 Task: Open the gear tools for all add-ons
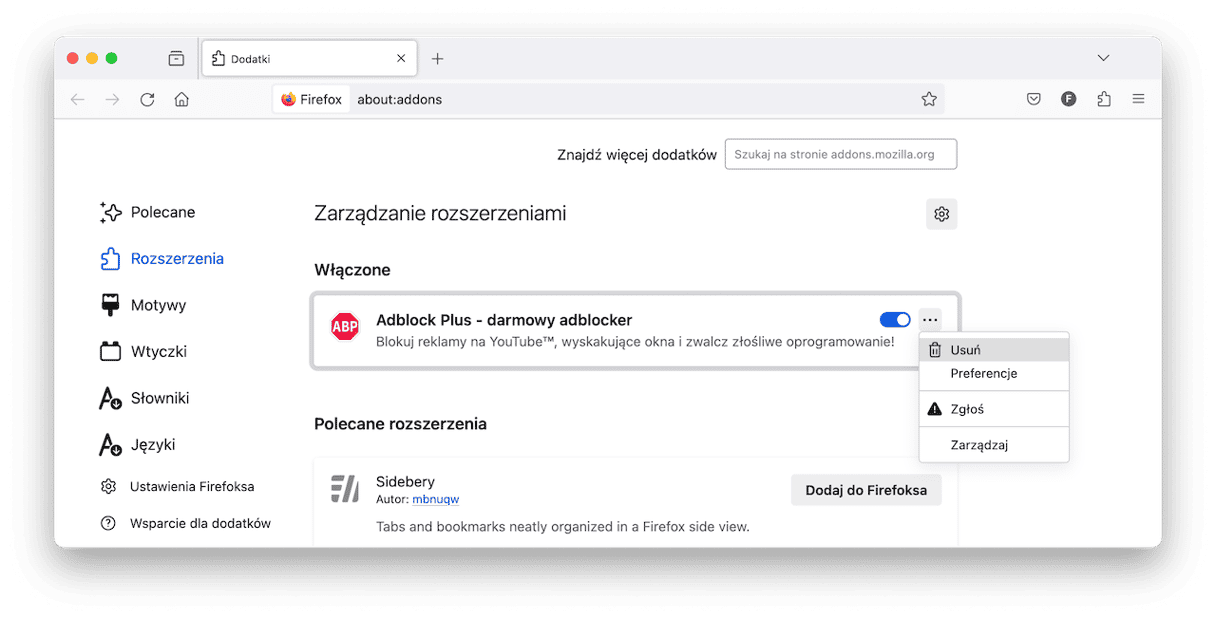pyautogui.click(x=941, y=214)
